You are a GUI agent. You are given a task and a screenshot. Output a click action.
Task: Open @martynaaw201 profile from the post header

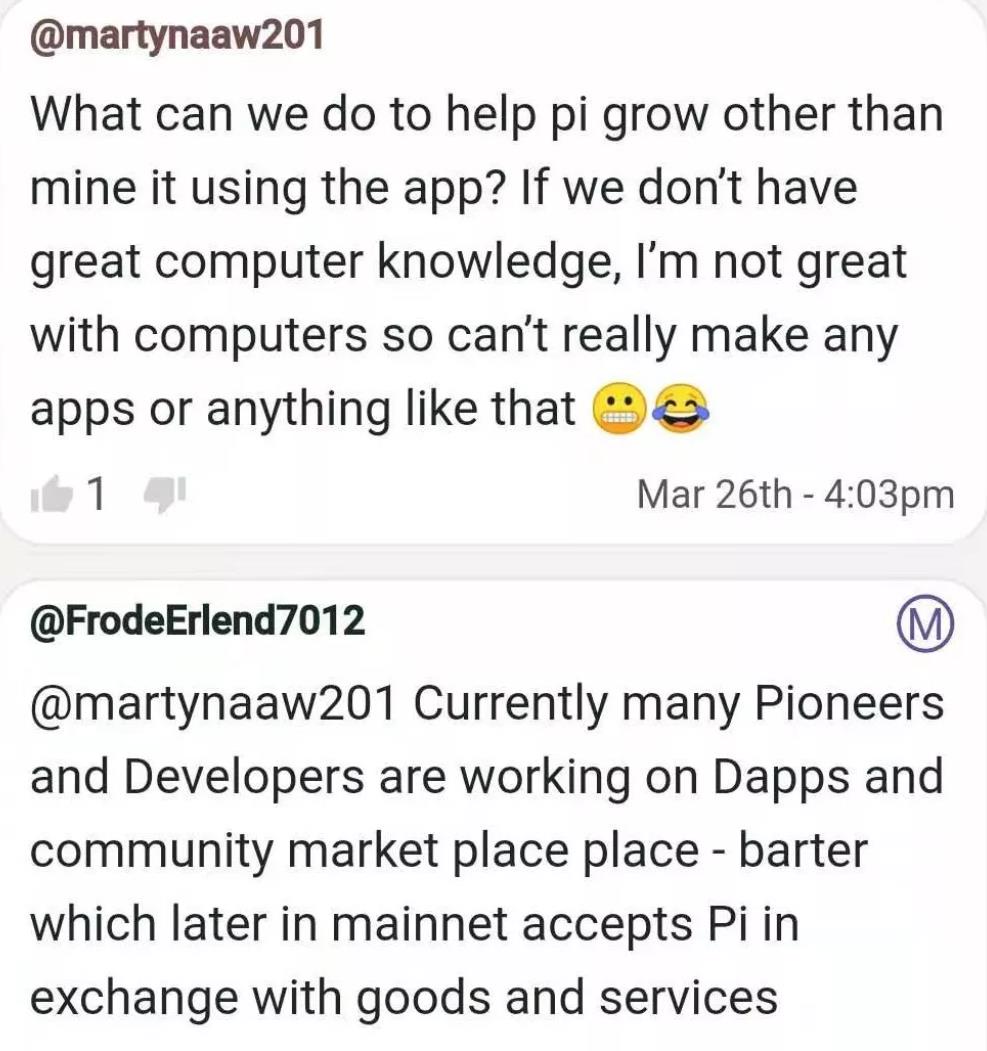[x=176, y=36]
